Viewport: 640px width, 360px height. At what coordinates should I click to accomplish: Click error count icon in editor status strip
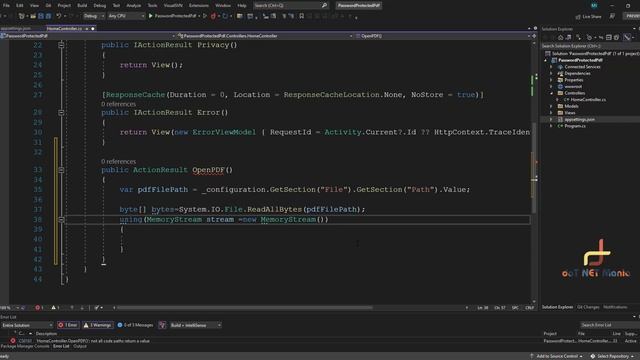pos(38,307)
